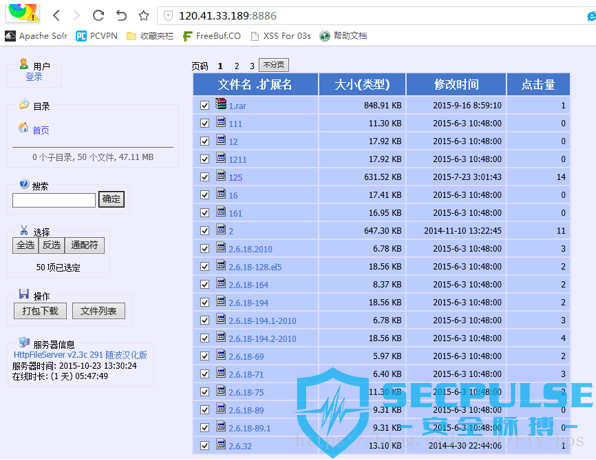Open the 2.6.18-89.1 file link
Viewport: 596px width, 460px height.
(249, 428)
